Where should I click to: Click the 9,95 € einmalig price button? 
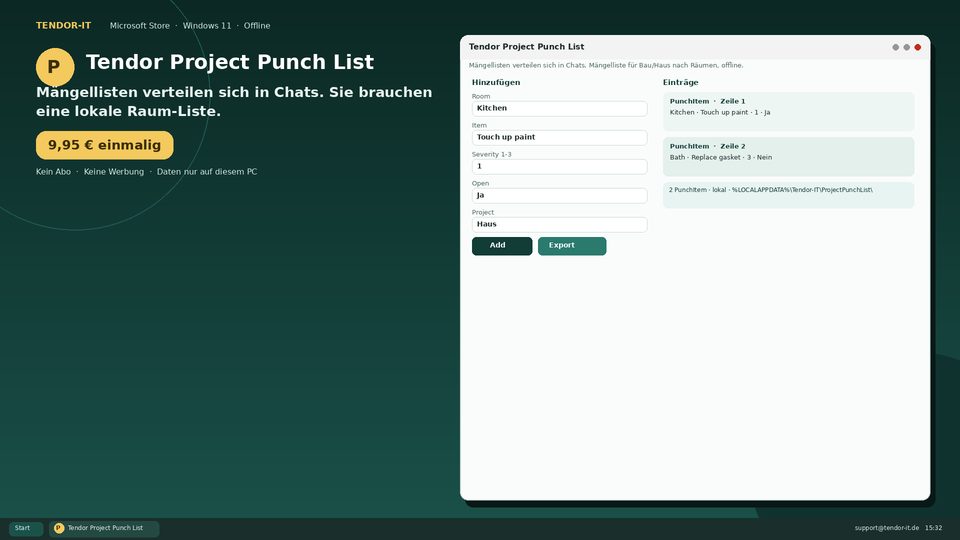pos(105,145)
